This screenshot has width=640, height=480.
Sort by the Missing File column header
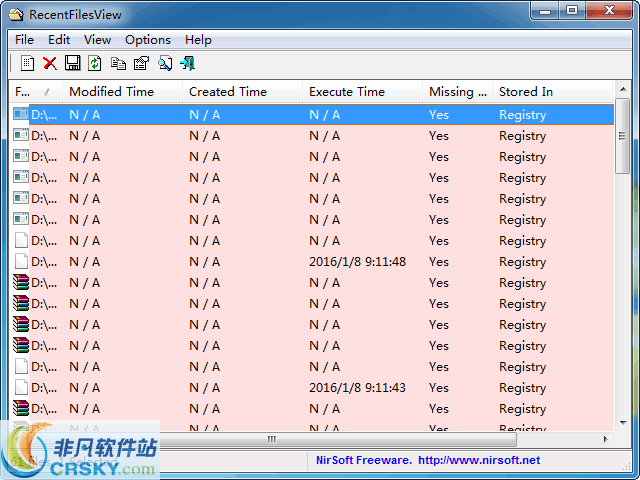coord(458,91)
